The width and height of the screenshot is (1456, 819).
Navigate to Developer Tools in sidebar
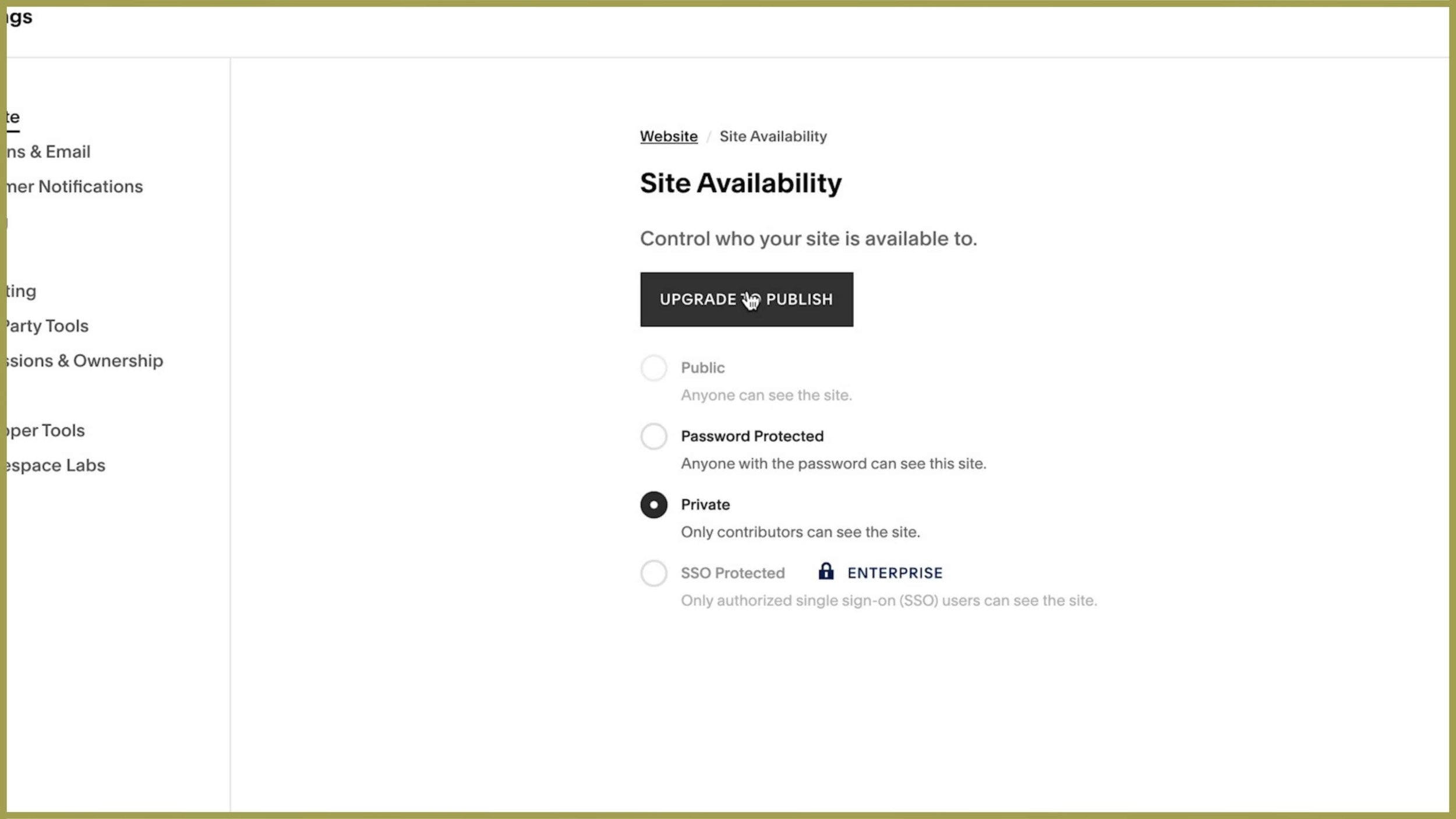tap(45, 431)
